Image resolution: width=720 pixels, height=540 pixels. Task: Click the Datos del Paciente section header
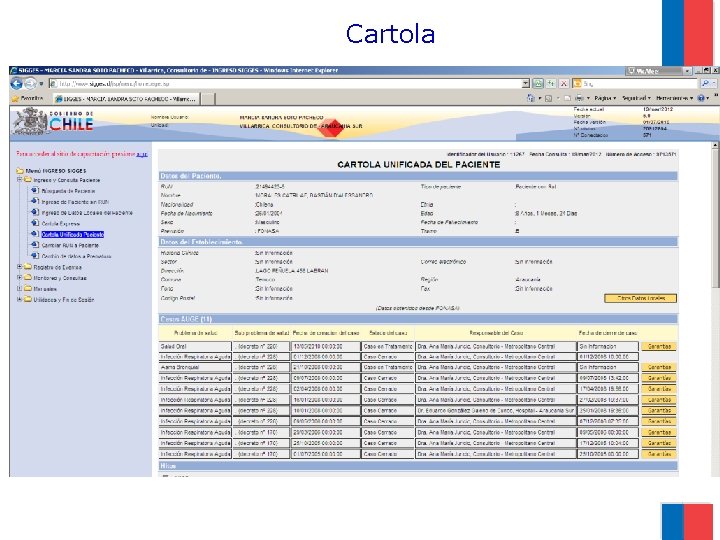(418, 176)
